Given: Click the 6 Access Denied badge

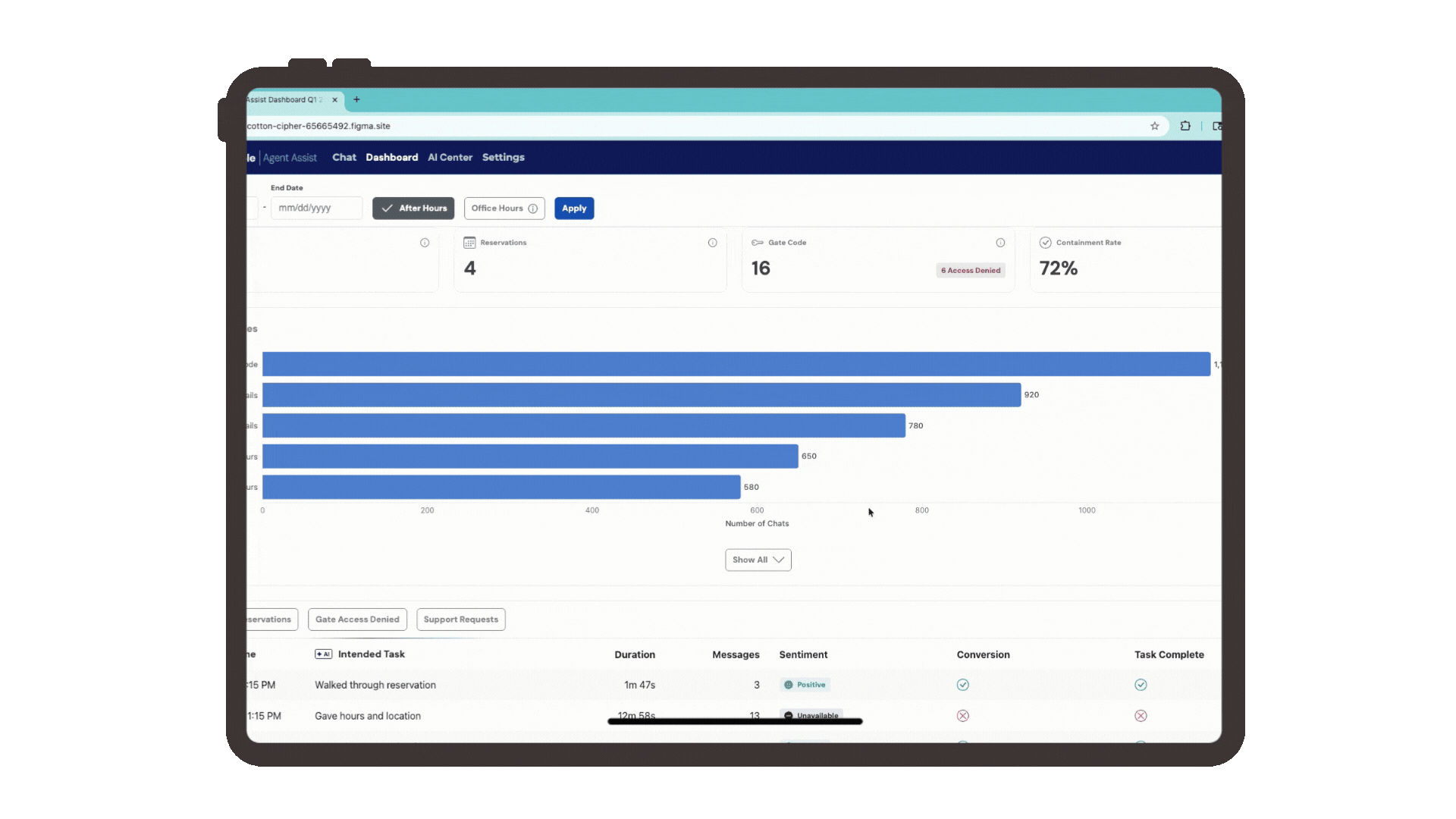Looking at the screenshot, I should [x=971, y=271].
